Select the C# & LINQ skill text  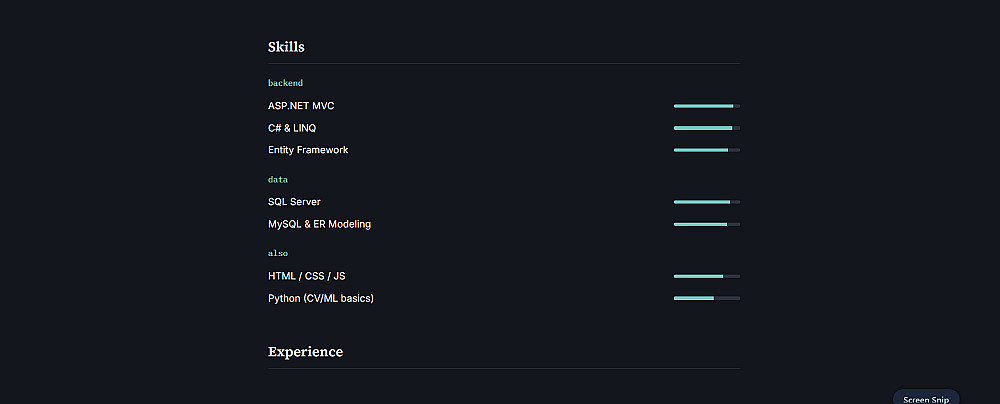292,128
